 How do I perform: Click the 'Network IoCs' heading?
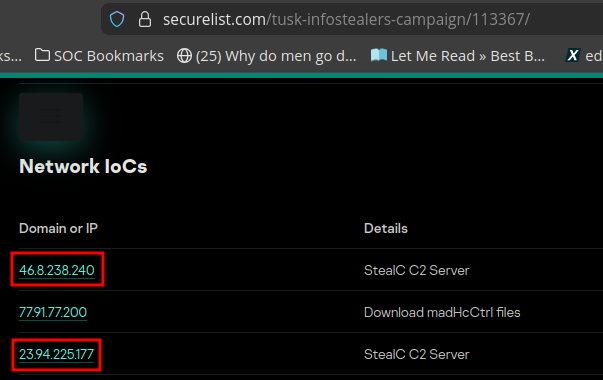(x=83, y=166)
